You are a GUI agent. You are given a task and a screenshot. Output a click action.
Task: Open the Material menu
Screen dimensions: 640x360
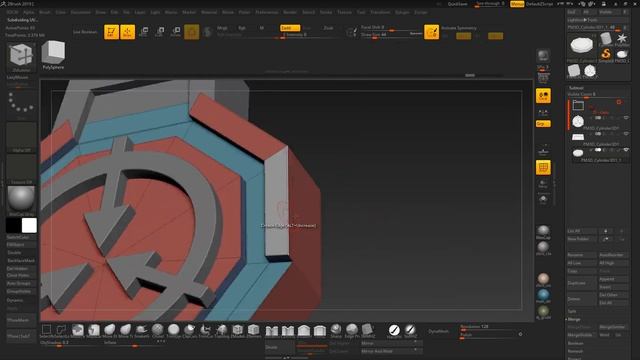click(209, 12)
